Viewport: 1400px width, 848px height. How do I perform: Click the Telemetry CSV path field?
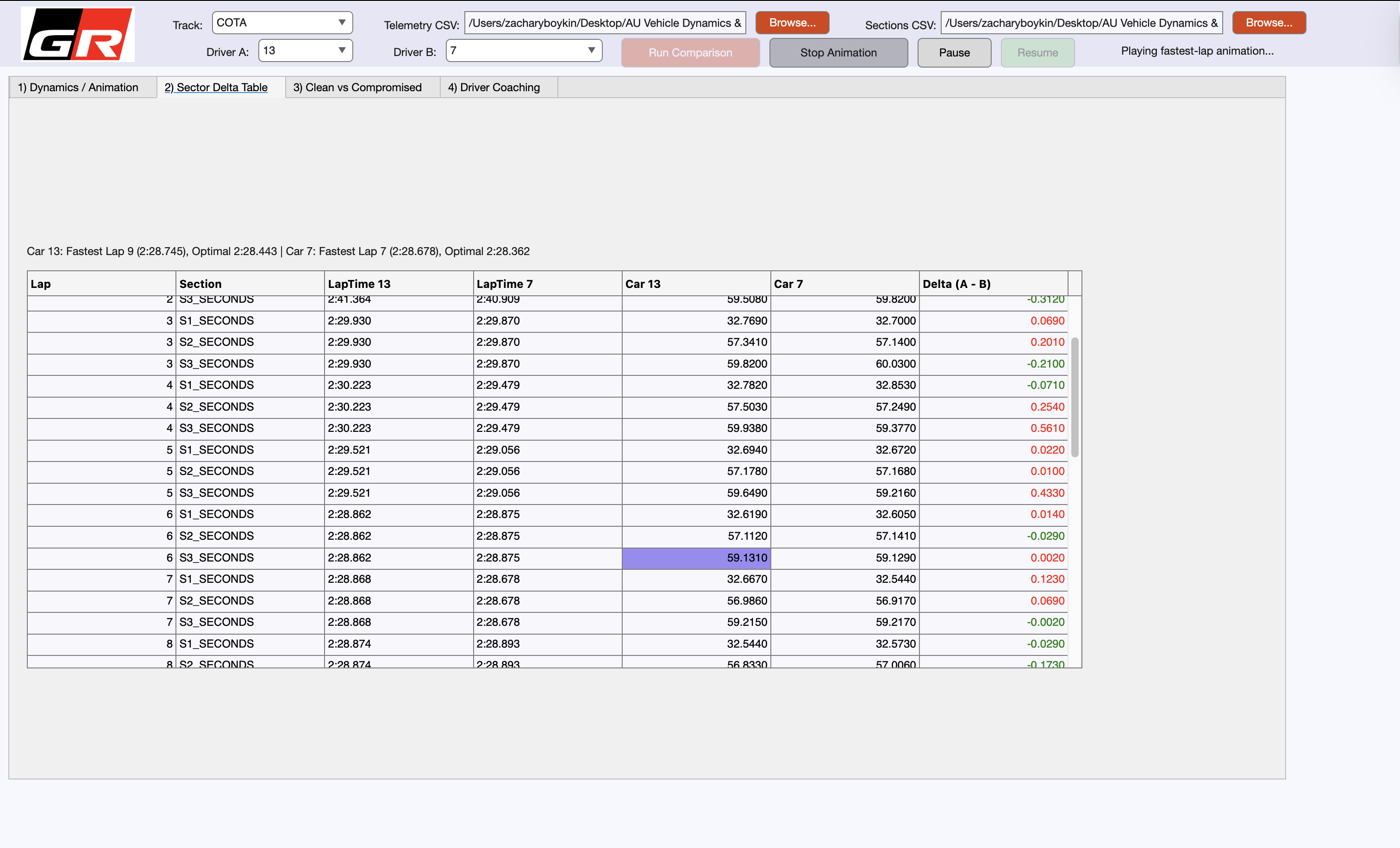point(605,23)
